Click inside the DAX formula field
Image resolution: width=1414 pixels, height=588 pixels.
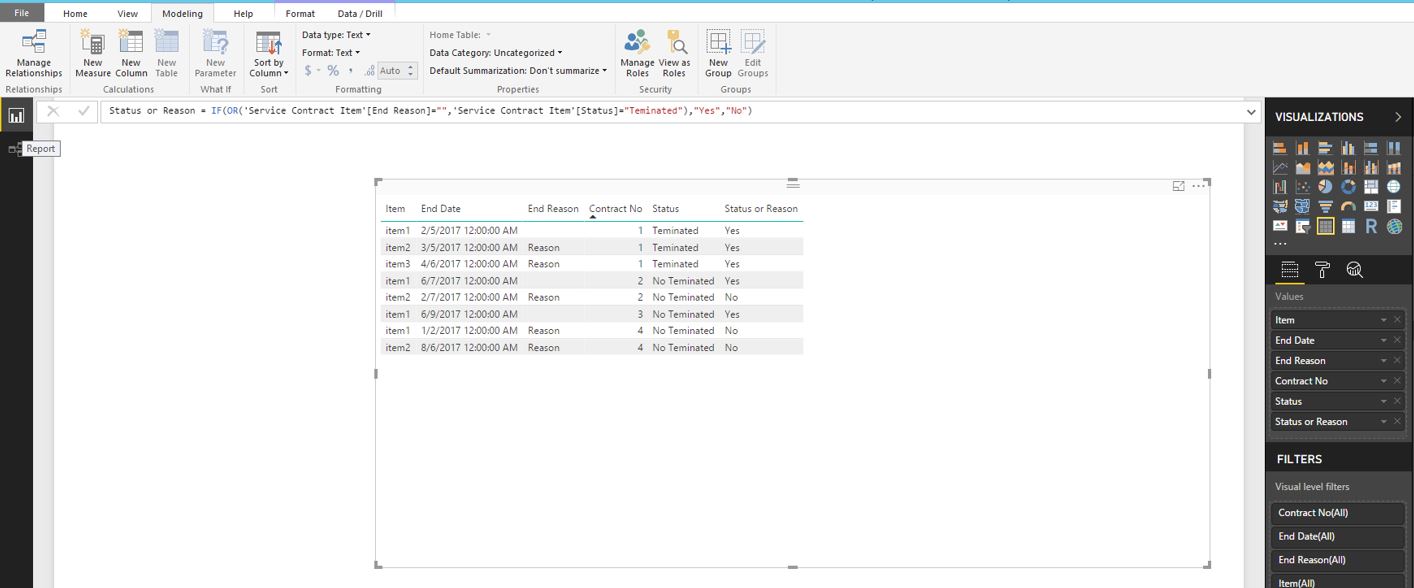(x=670, y=111)
